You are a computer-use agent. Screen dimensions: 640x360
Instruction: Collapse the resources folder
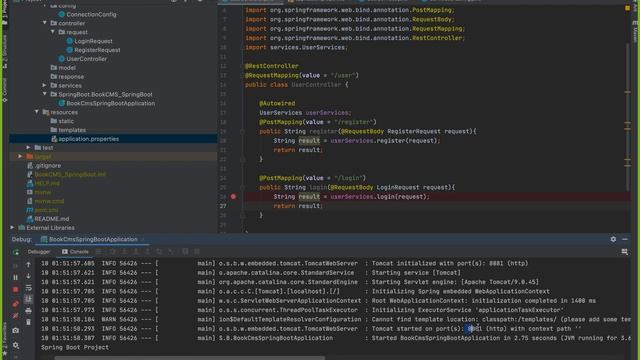pos(37,112)
